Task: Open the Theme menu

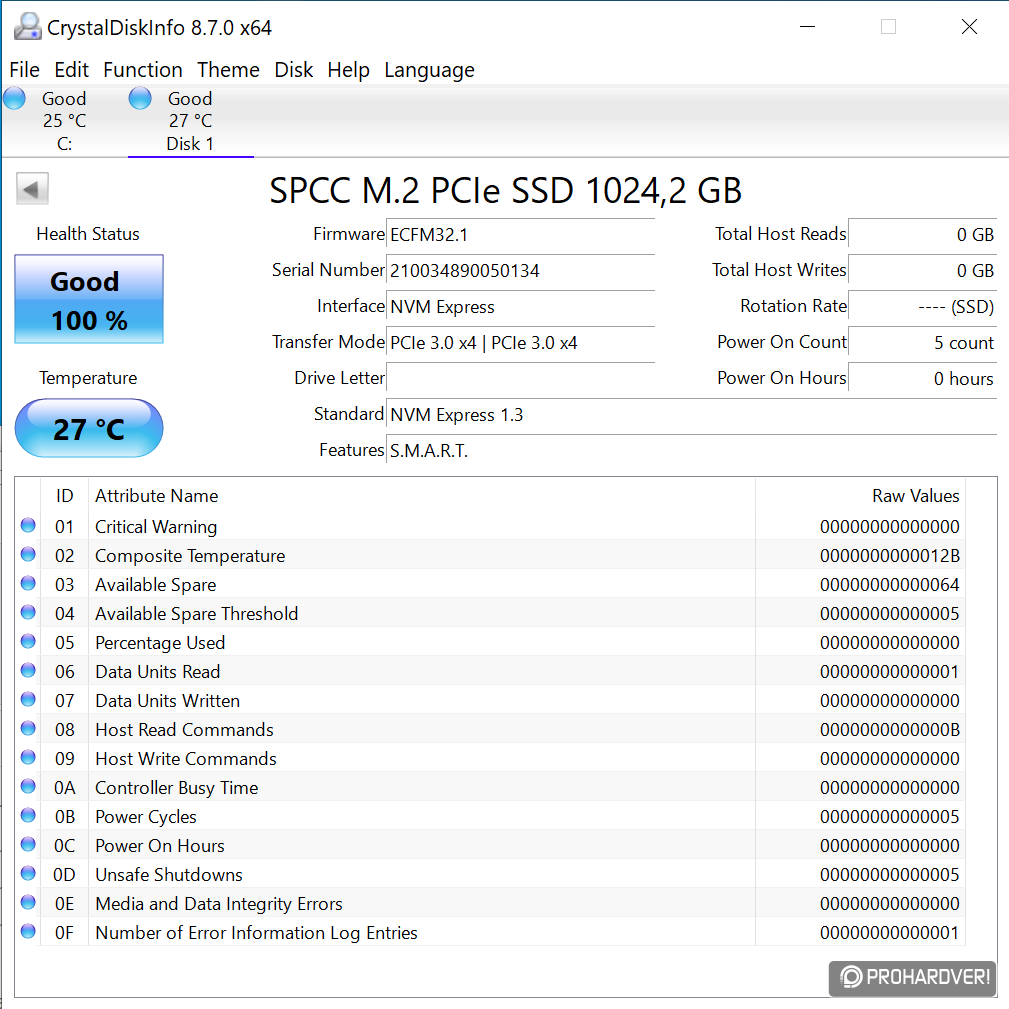Action: (x=228, y=69)
